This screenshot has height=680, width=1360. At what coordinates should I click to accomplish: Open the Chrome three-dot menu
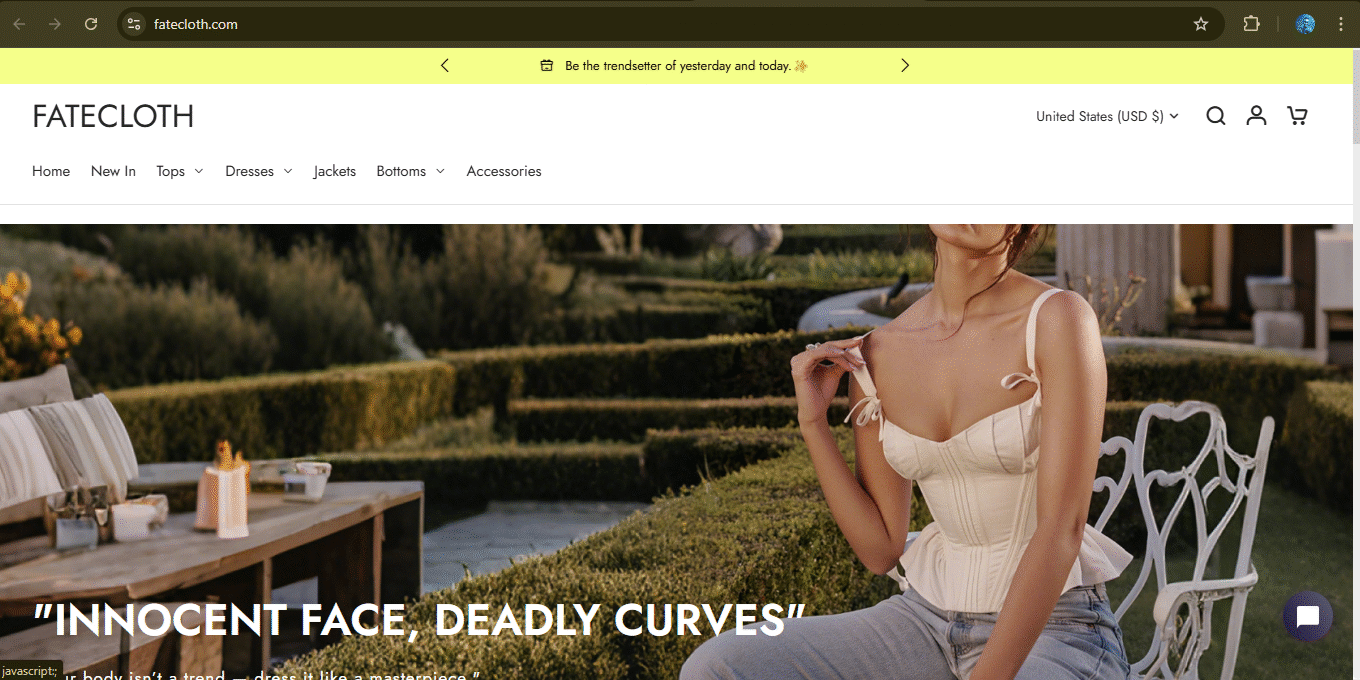coord(1339,24)
